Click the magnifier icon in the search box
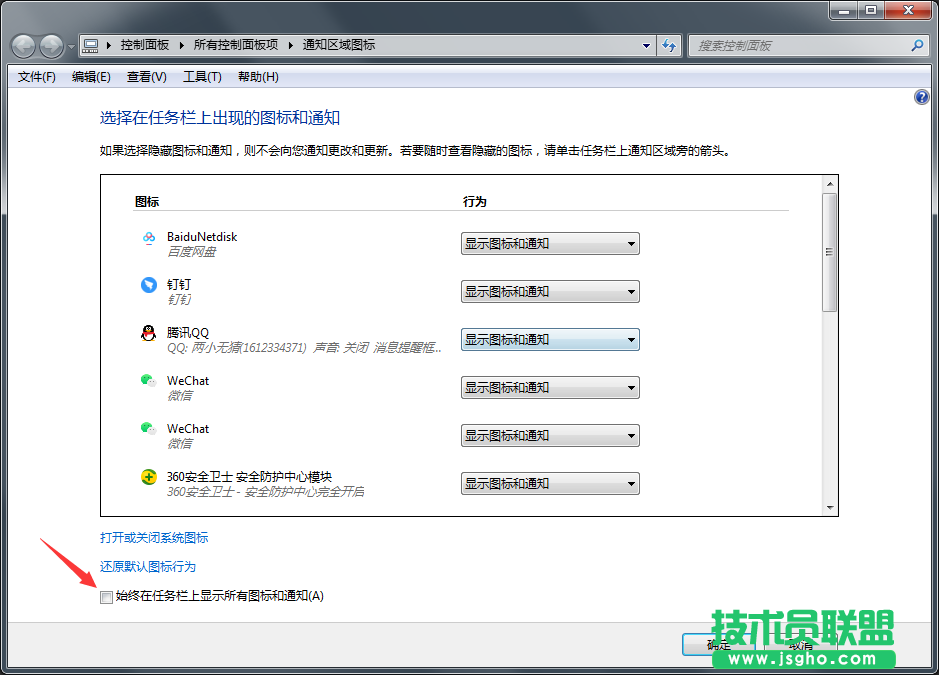 coord(917,45)
